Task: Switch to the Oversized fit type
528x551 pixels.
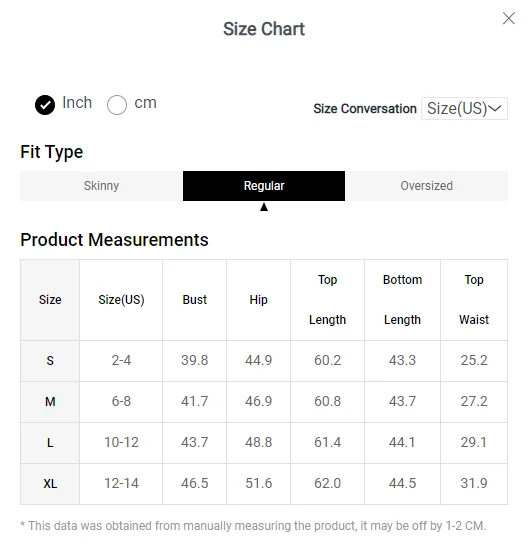Action: pyautogui.click(x=426, y=186)
